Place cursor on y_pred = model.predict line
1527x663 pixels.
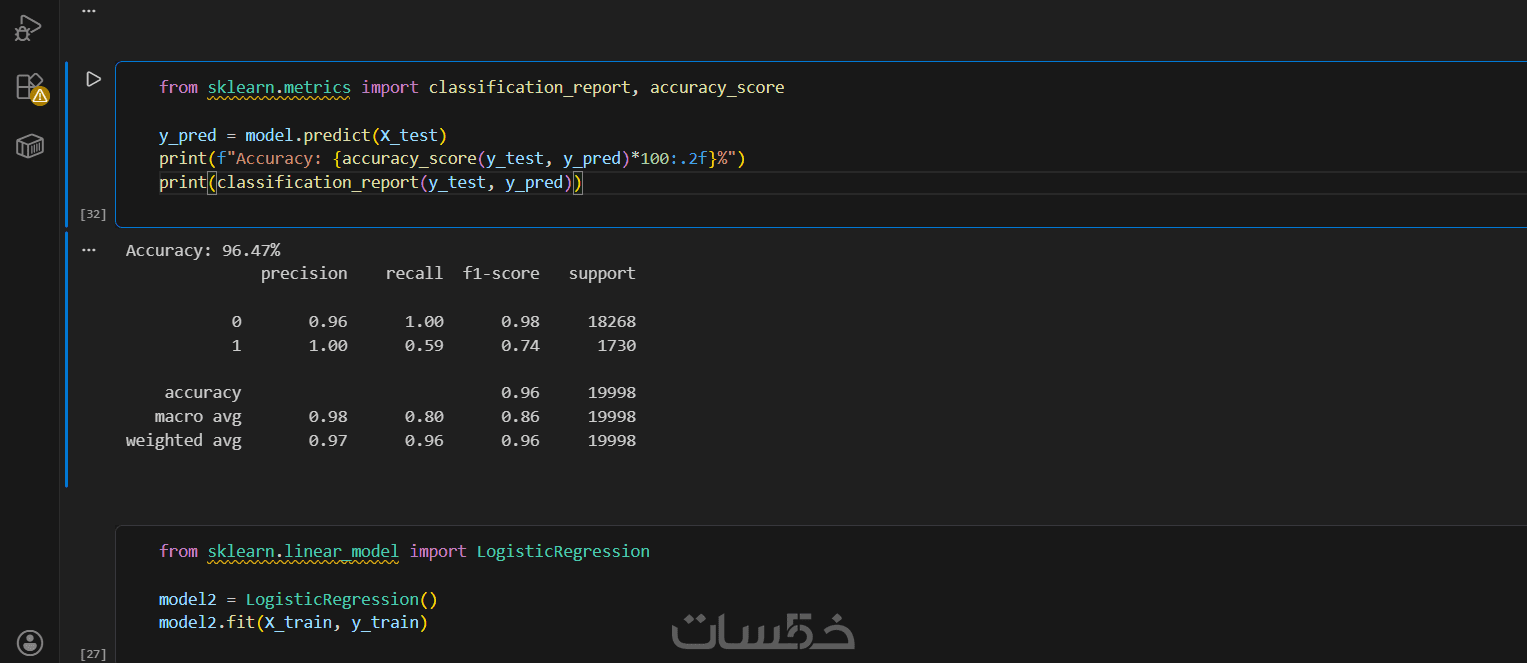(302, 135)
